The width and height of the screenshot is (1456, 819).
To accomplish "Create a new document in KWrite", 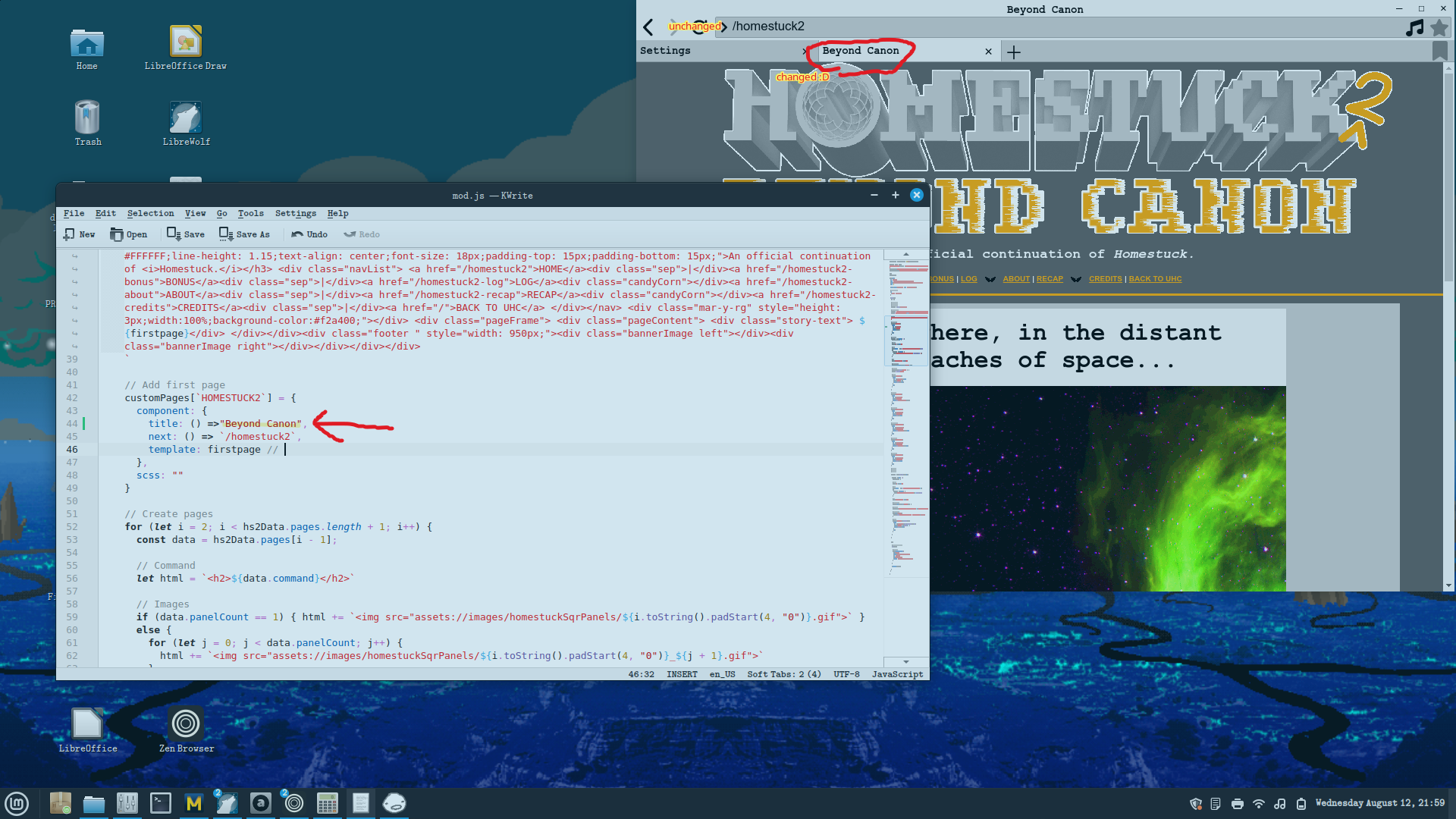I will tap(80, 234).
